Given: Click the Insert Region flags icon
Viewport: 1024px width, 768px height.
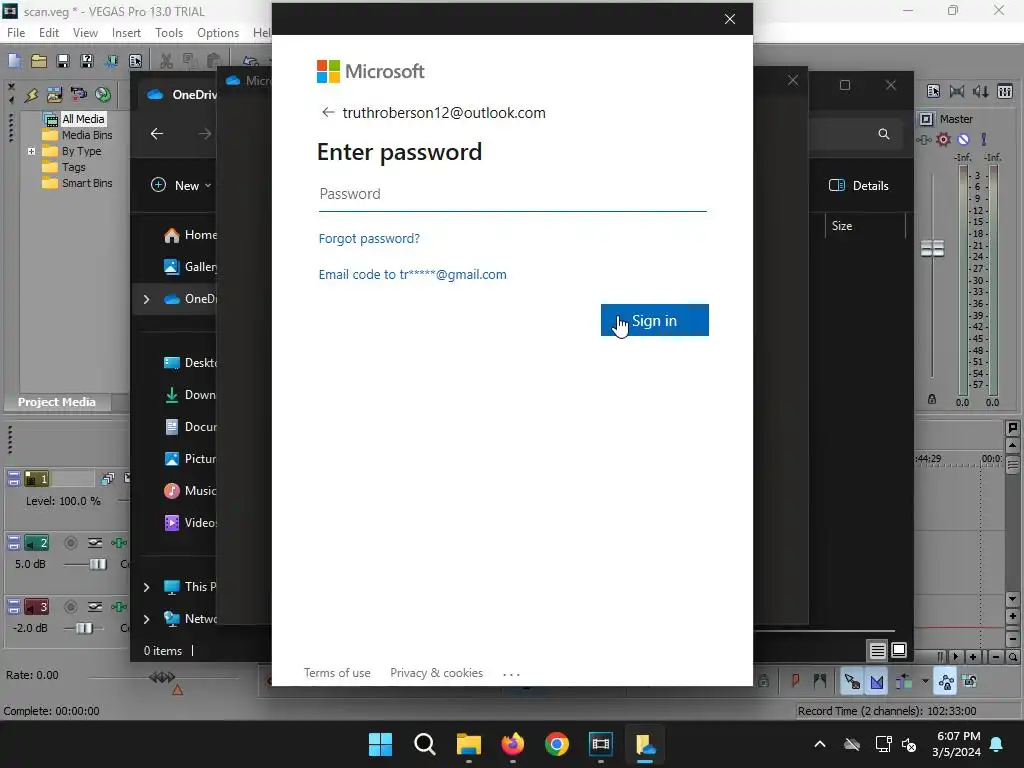Looking at the screenshot, I should (x=820, y=681).
